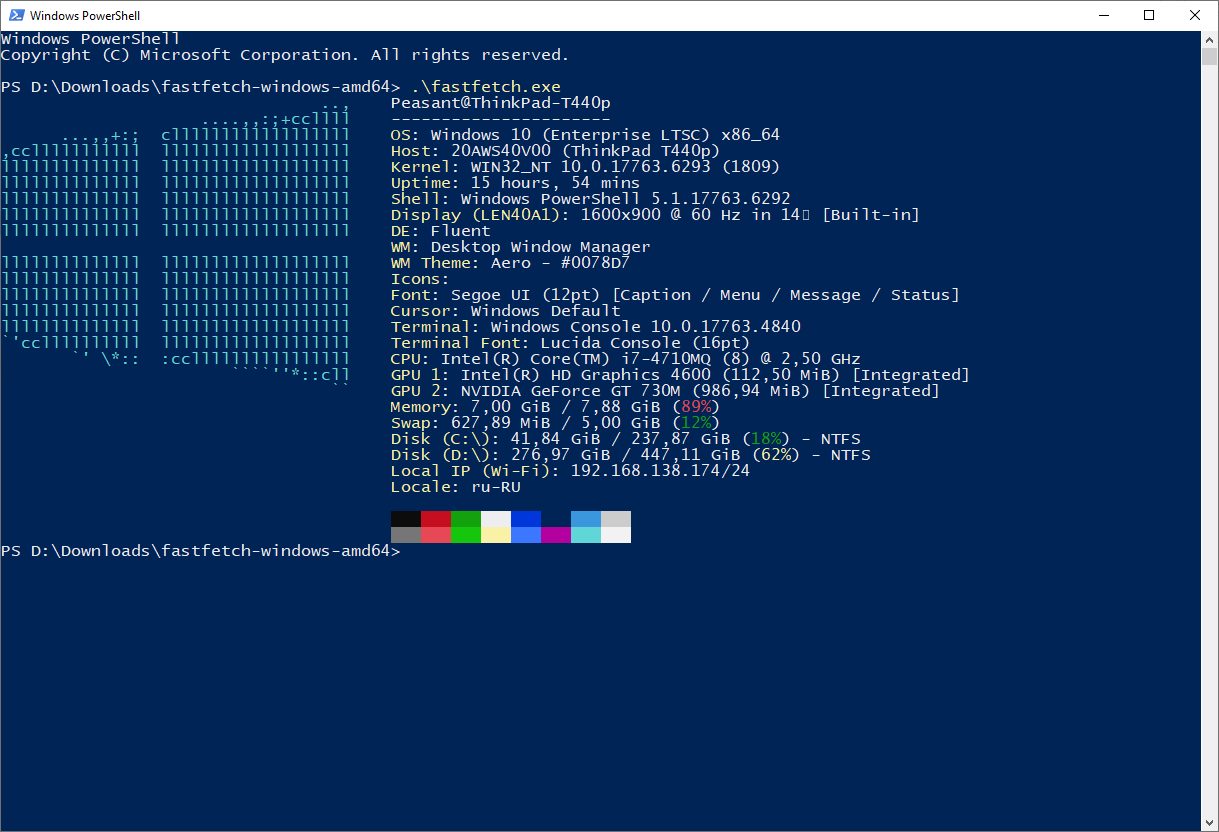Screen dimensions: 1219x832
Task: Click the Uptime value '15 hours, 54 mins'
Action: (x=555, y=183)
